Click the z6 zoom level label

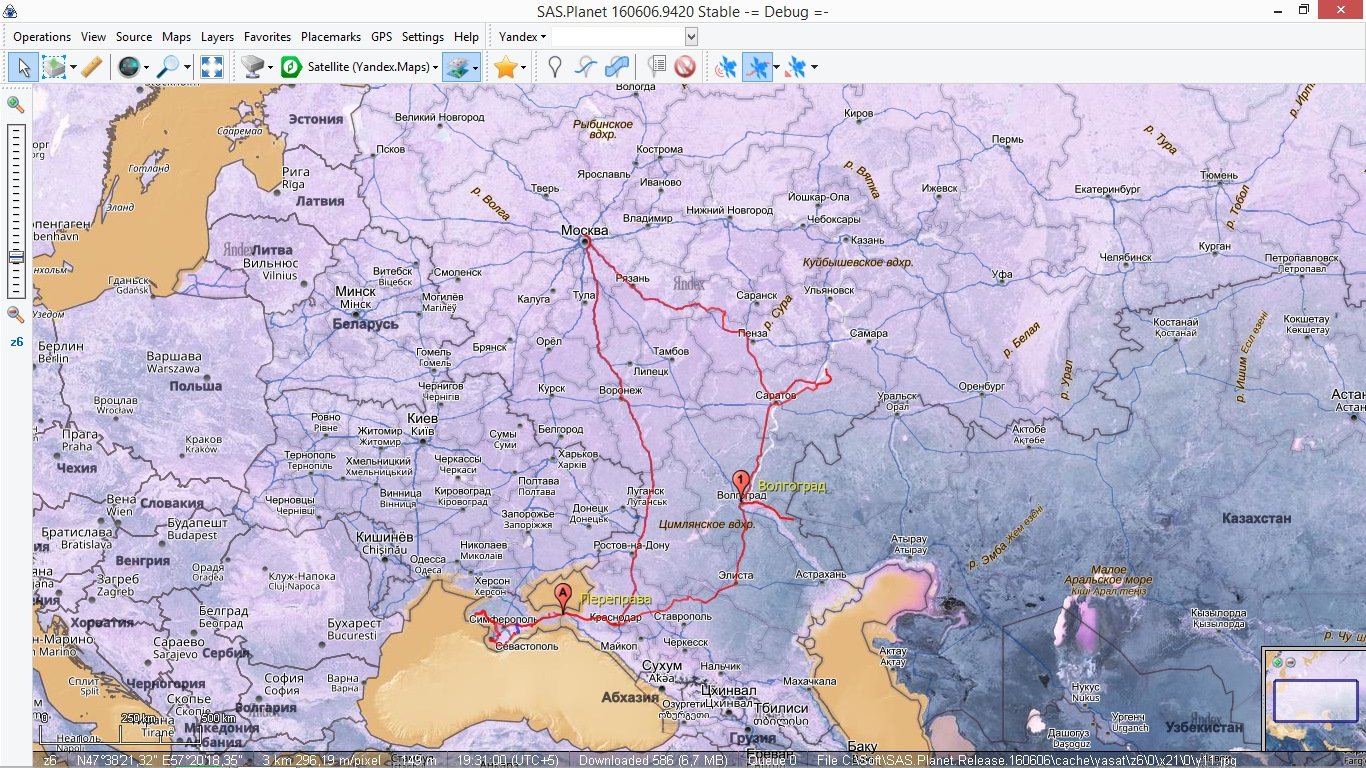tap(16, 342)
